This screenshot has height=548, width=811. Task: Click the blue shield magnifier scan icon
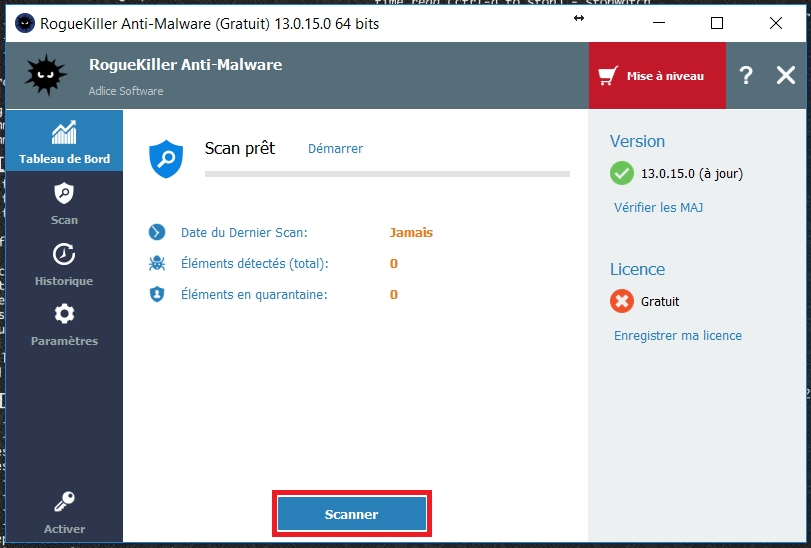(166, 159)
